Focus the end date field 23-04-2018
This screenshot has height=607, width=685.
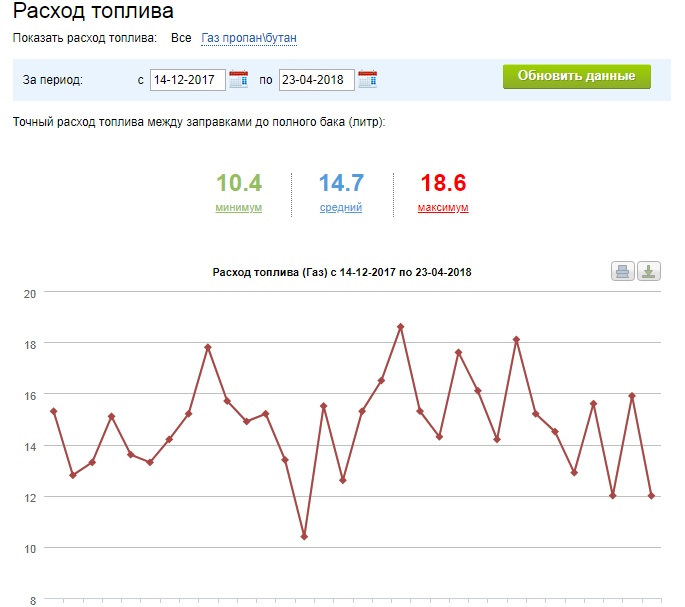coord(317,80)
